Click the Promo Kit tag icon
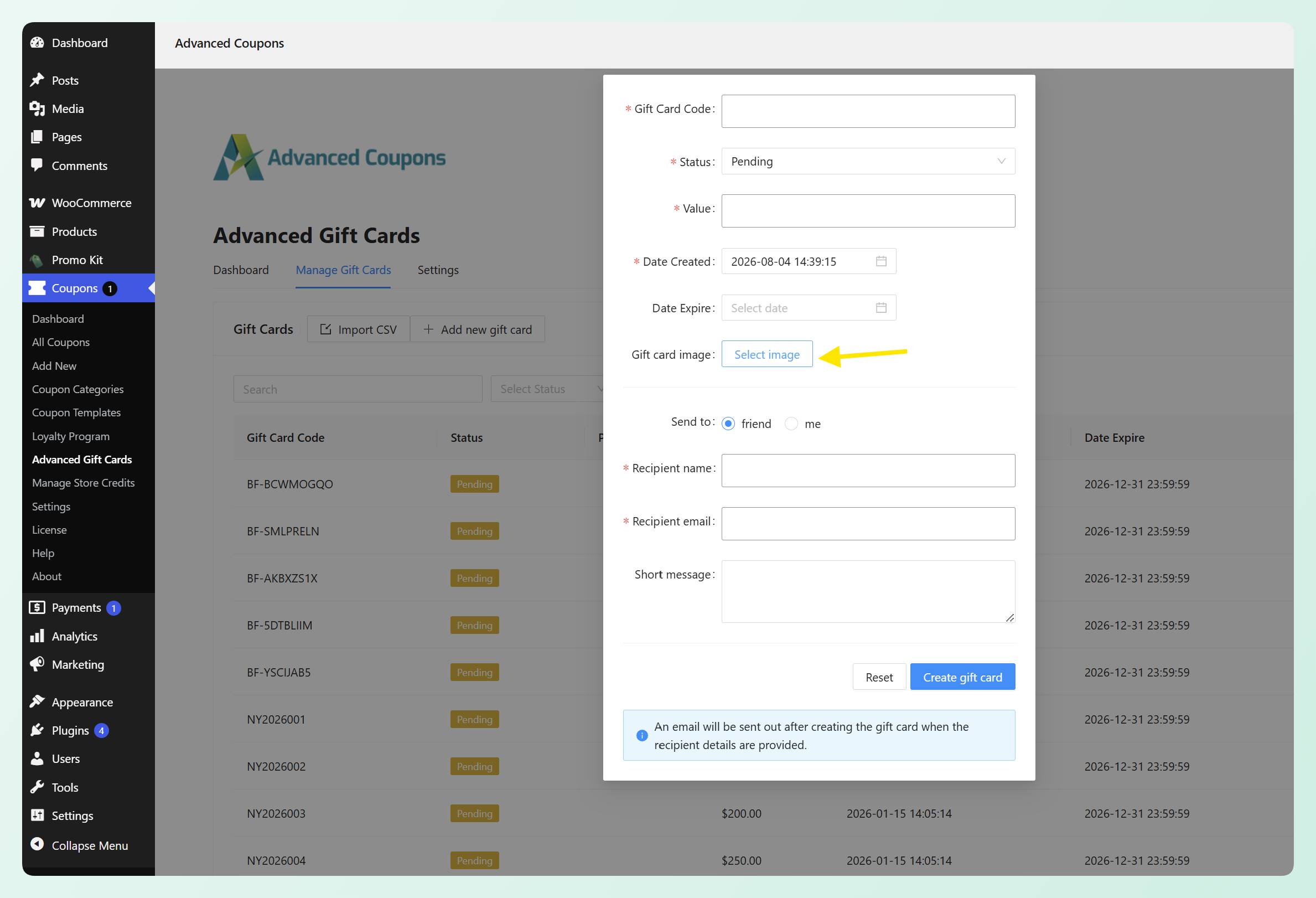Screen dimensions: 1316x898 point(38,260)
